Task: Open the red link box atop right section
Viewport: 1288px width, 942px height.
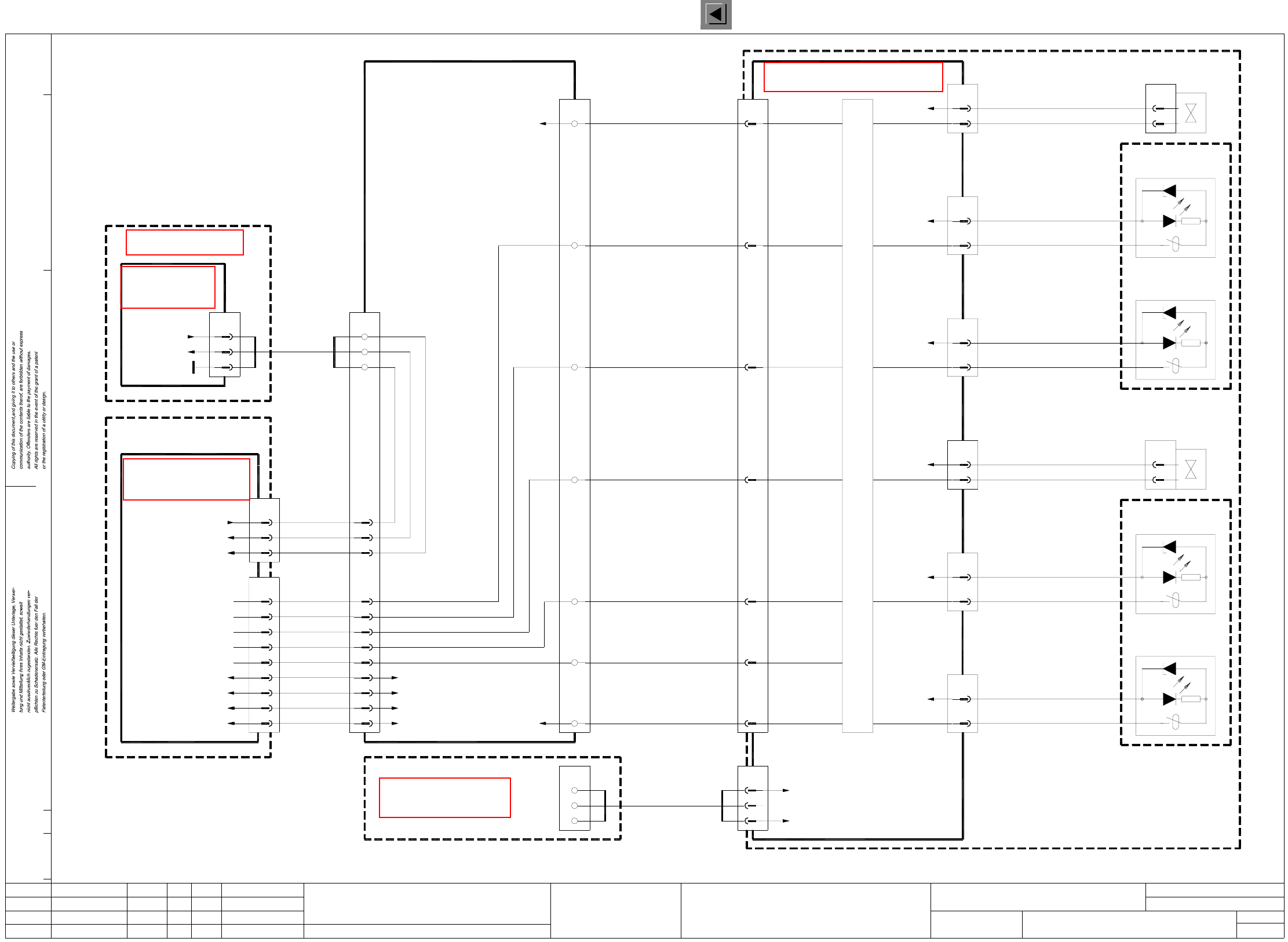Action: pyautogui.click(x=852, y=77)
